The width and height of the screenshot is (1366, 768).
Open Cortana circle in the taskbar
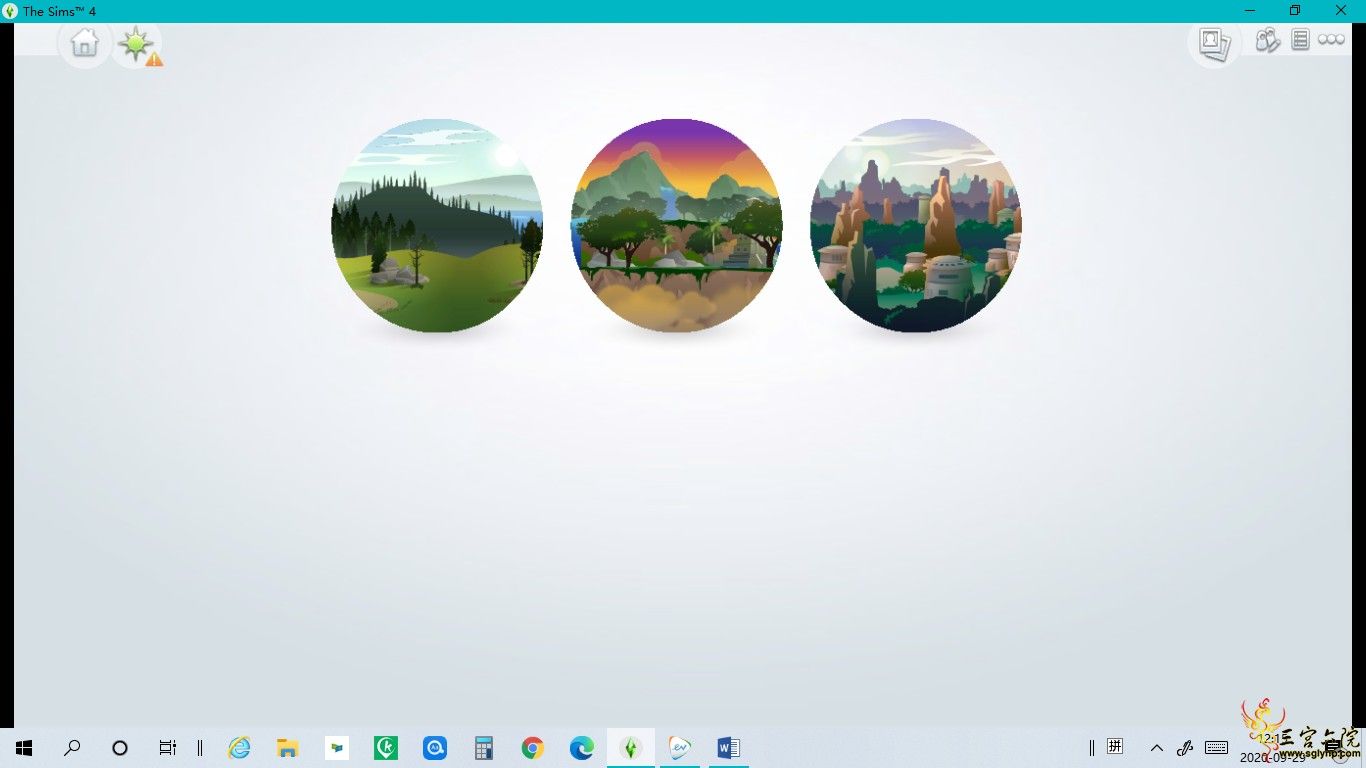click(120, 748)
